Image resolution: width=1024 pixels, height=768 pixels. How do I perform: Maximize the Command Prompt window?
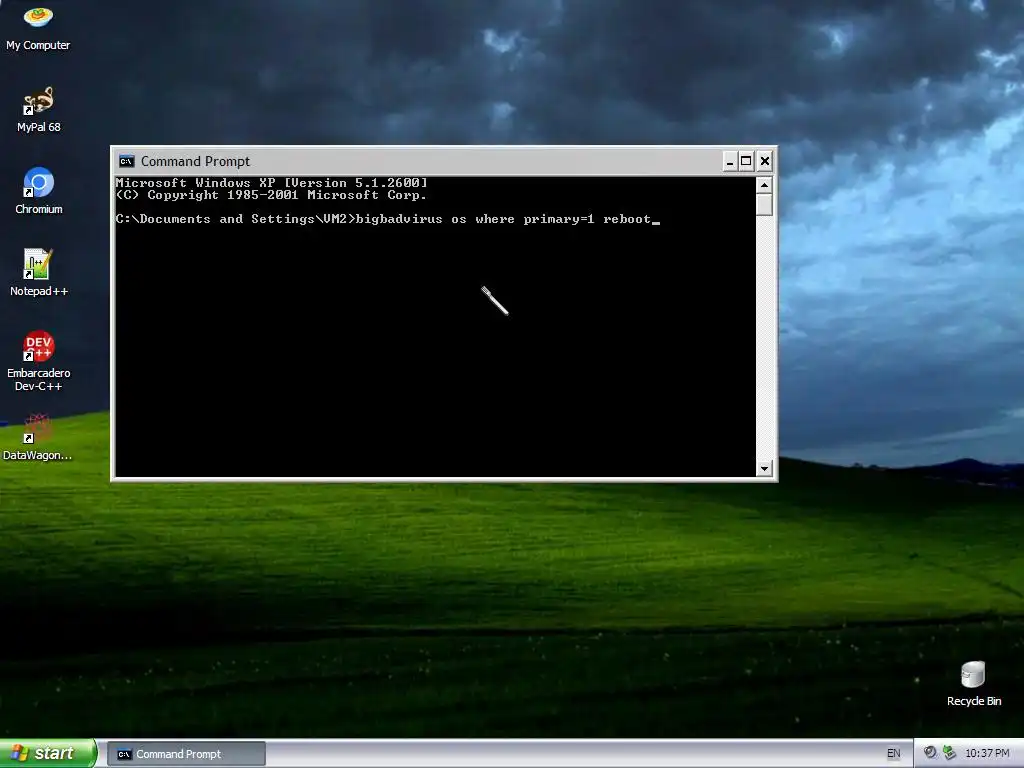pos(746,161)
